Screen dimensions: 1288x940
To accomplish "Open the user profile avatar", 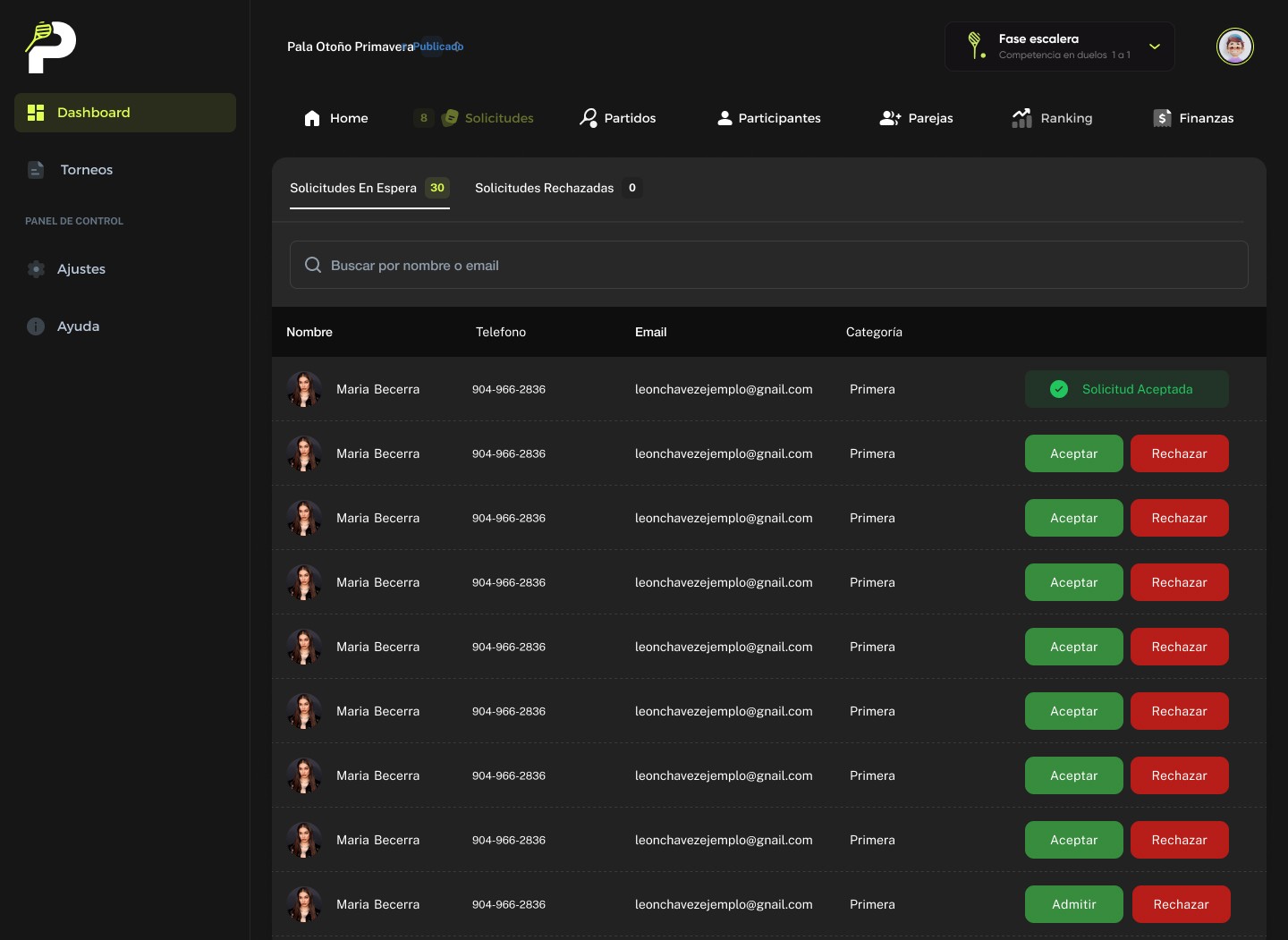I will click(1234, 47).
